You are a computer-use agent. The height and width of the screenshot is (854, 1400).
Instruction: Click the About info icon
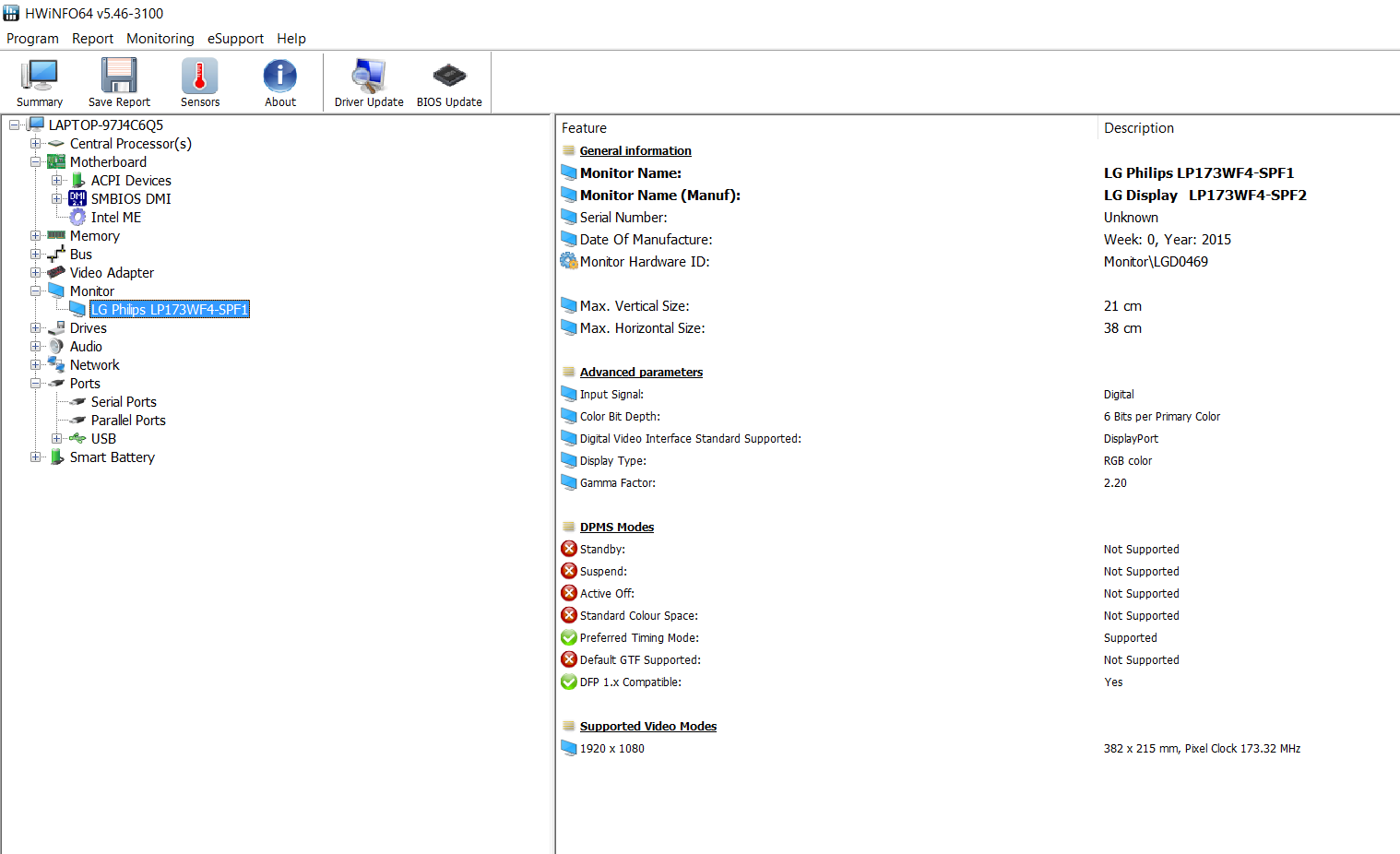click(280, 76)
